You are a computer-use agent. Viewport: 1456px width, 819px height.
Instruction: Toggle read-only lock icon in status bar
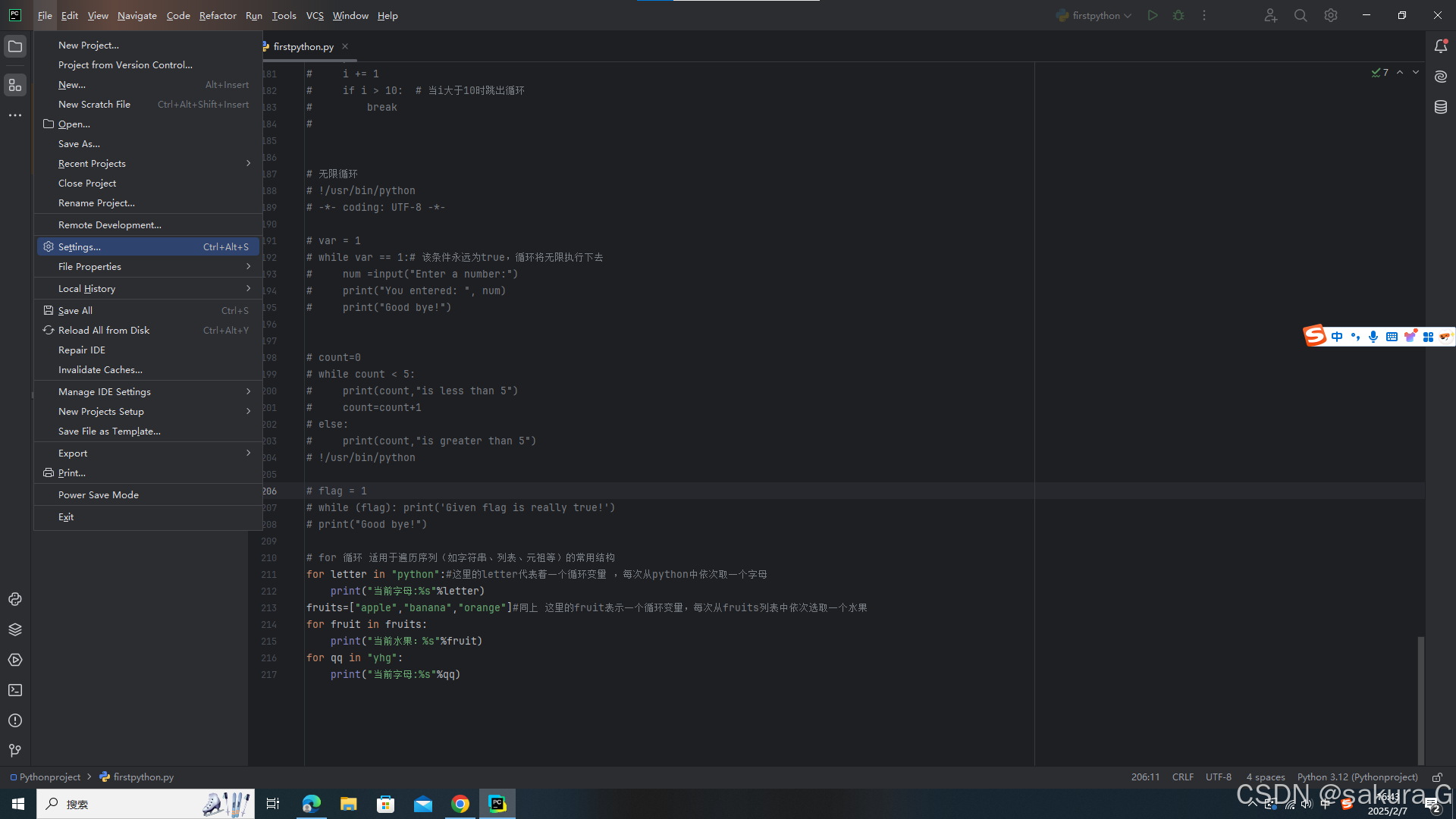[x=1437, y=777]
